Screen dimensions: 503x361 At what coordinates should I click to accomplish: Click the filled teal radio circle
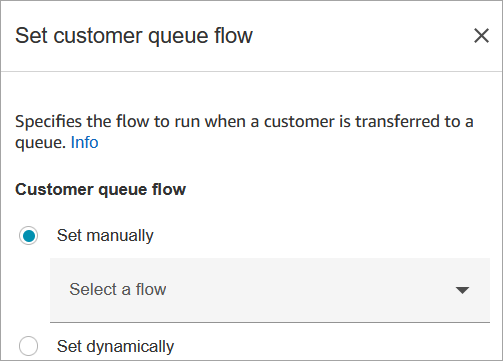tap(28, 236)
